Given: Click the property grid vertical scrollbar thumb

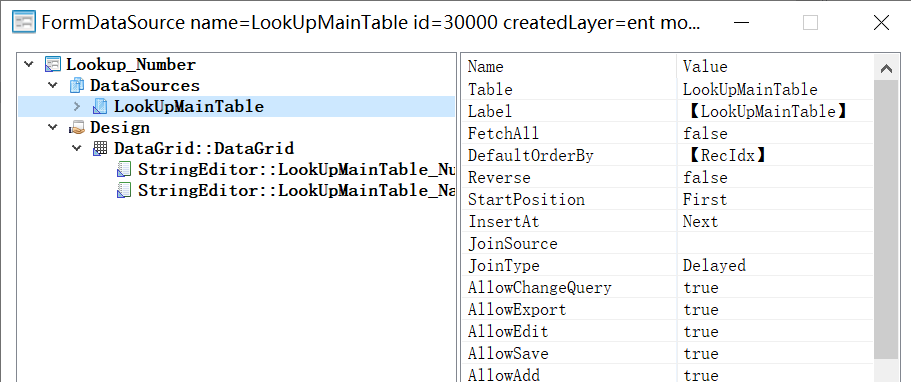Looking at the screenshot, I should (x=886, y=220).
